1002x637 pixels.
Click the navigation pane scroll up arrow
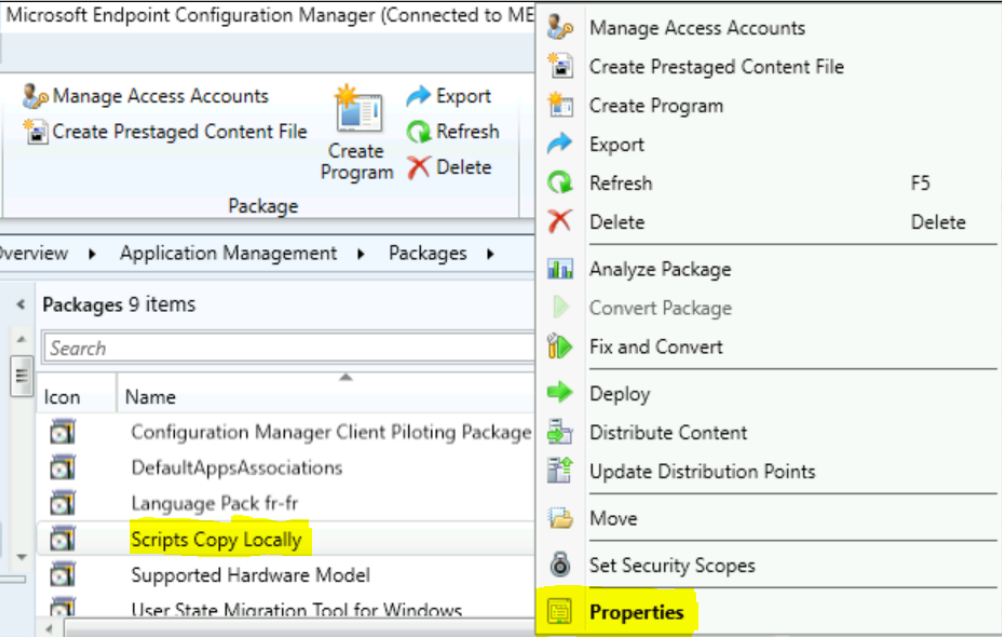point(21,339)
